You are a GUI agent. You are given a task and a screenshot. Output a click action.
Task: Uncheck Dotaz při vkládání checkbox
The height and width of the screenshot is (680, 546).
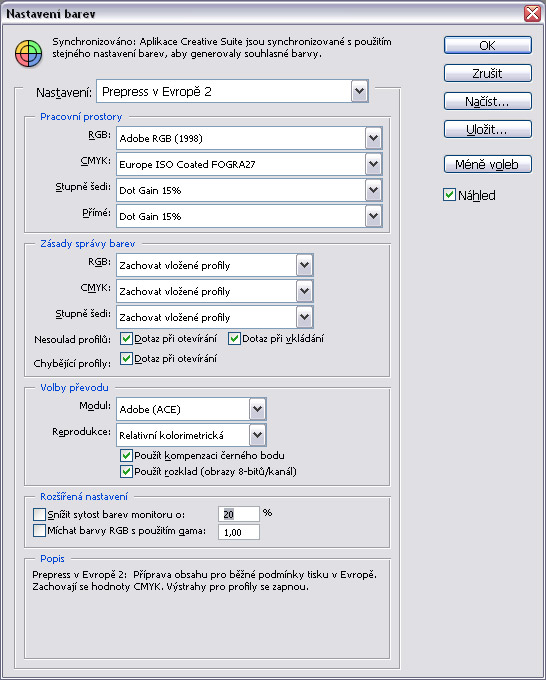coord(234,338)
